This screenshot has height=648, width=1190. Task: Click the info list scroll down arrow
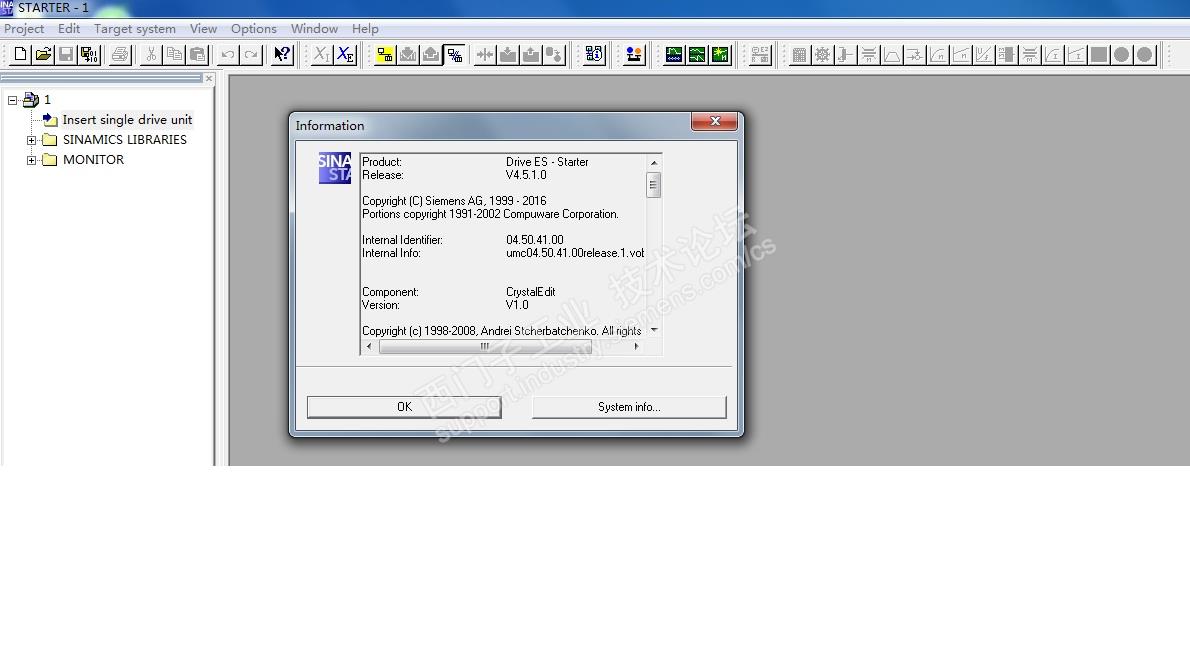click(653, 330)
